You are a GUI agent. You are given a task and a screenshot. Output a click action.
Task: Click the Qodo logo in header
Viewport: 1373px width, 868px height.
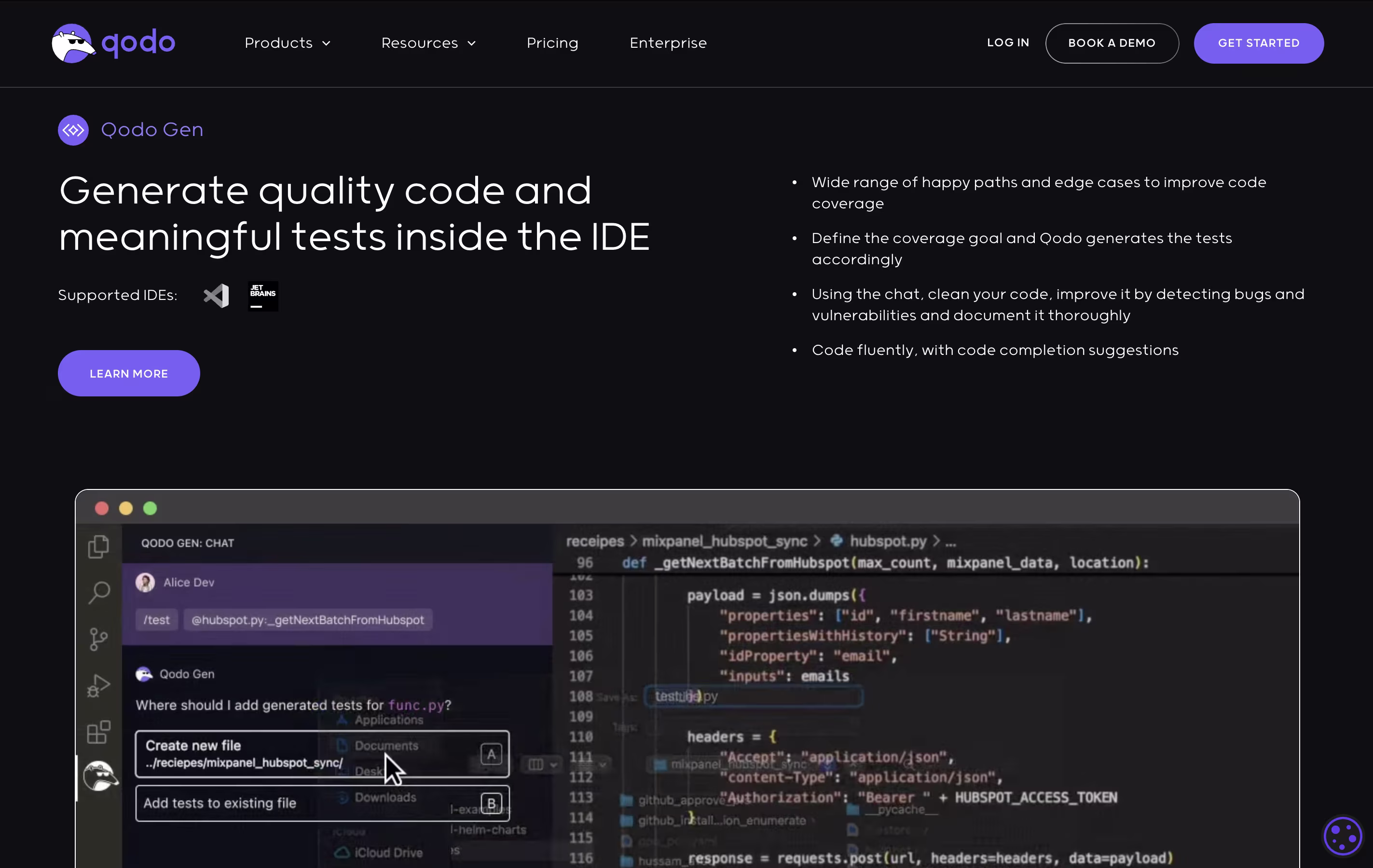coord(113,43)
